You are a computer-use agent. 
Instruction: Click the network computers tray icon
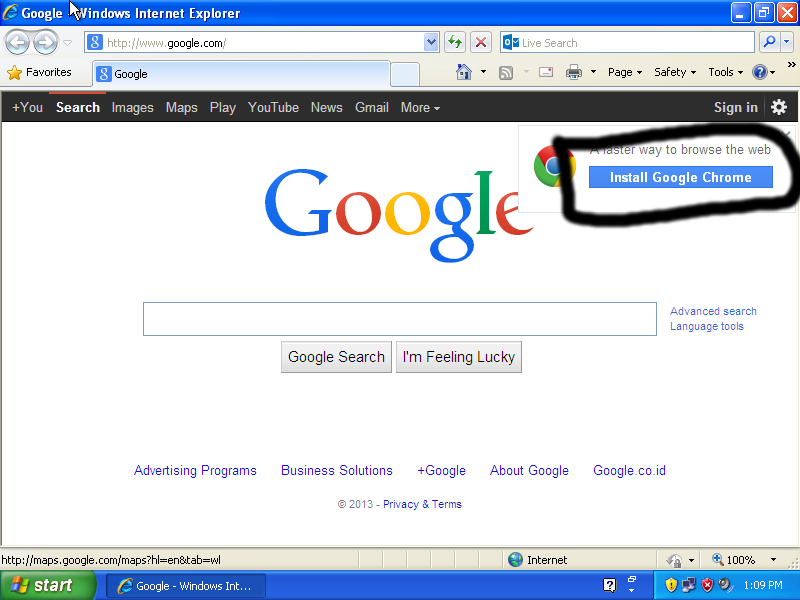coord(688,585)
